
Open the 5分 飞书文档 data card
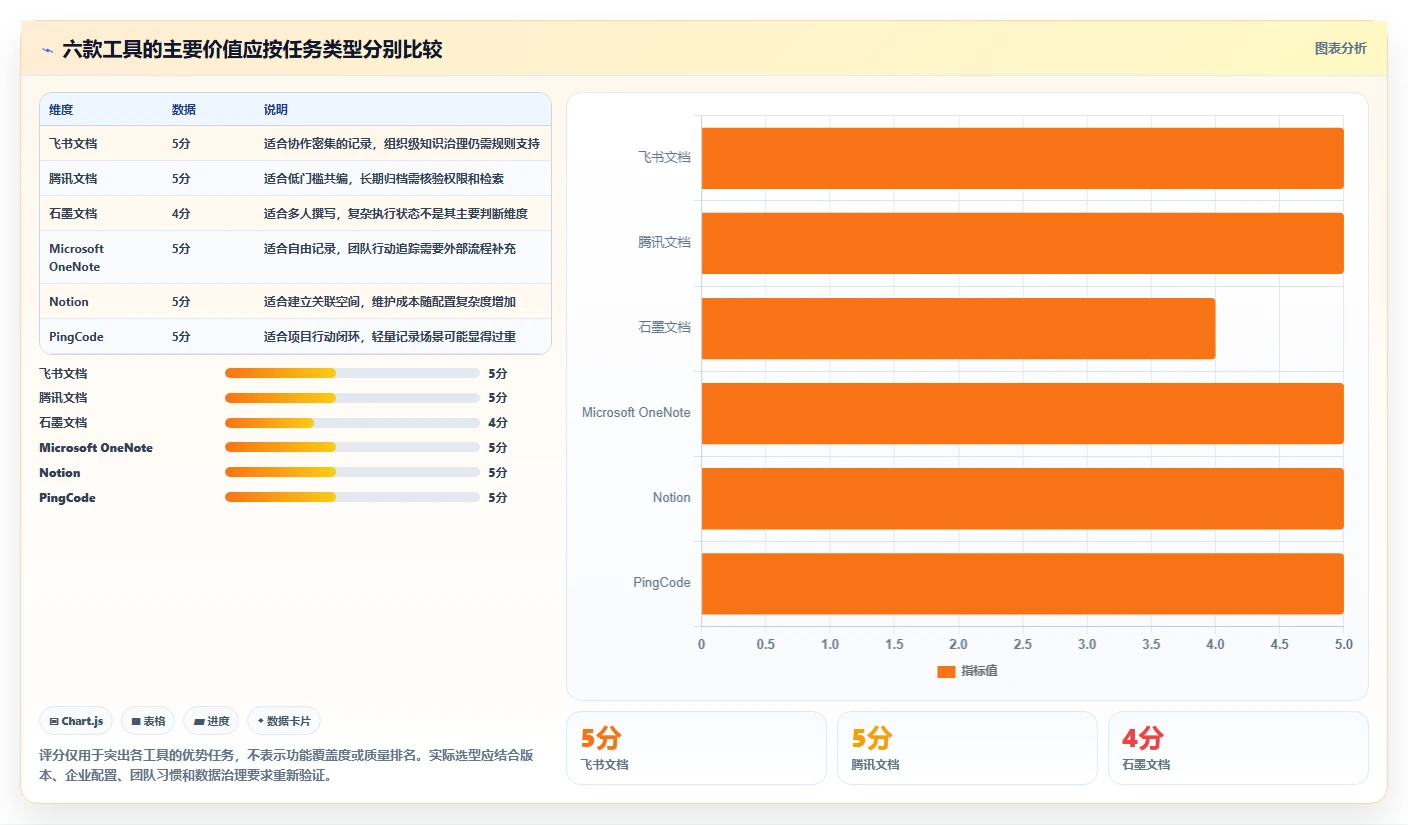pyautogui.click(x=696, y=748)
